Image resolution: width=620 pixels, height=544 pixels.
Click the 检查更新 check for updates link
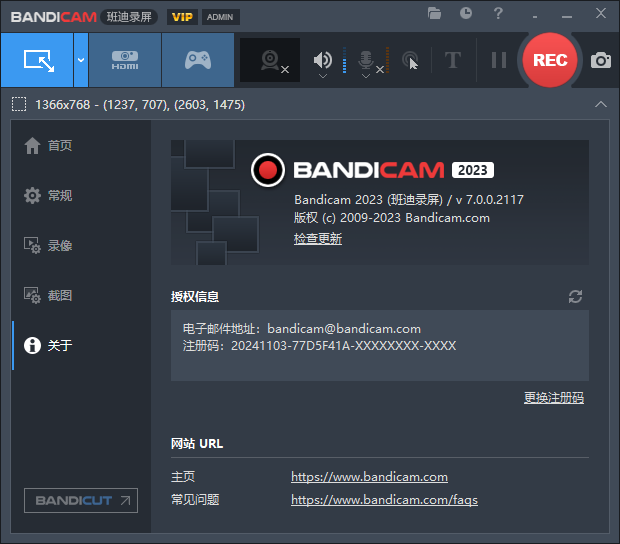point(318,239)
